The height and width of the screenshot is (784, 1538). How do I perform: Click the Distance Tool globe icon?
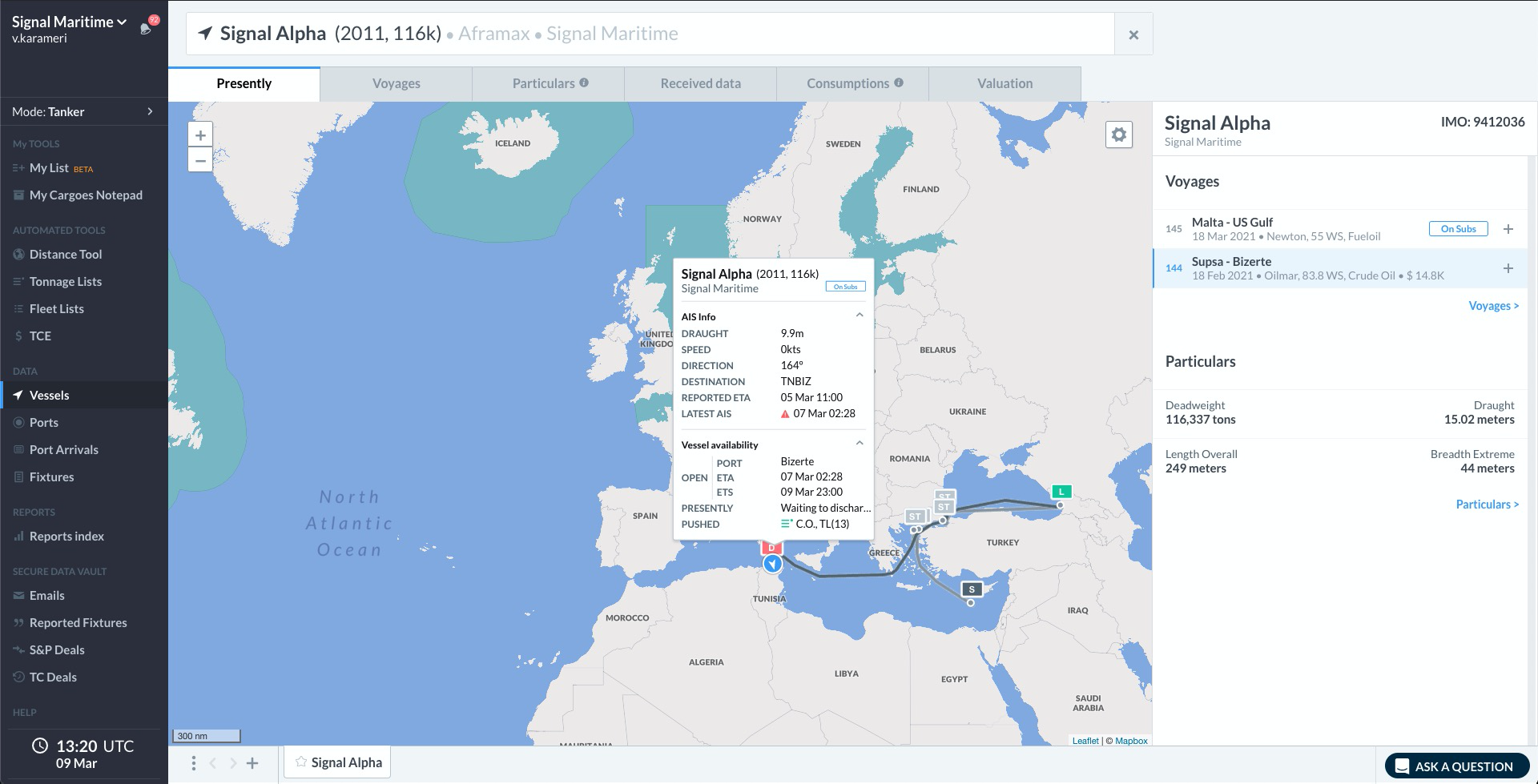18,255
